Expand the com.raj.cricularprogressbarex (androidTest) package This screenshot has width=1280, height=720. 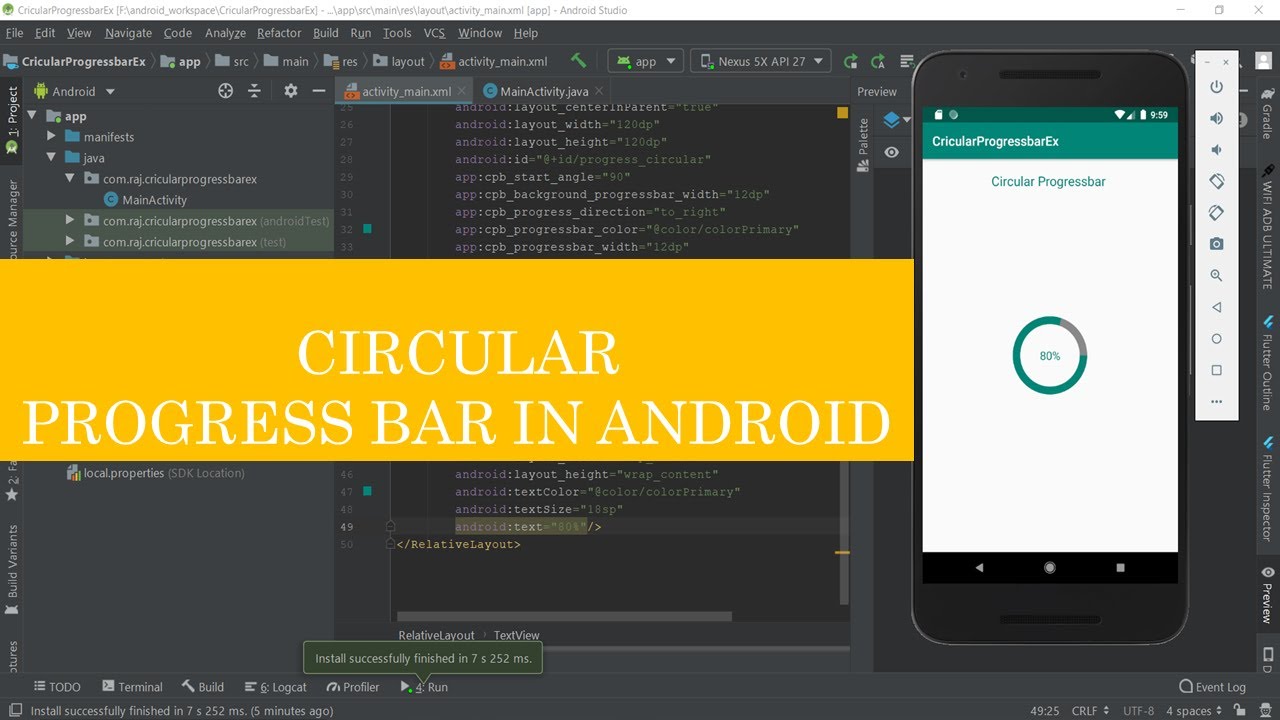(x=70, y=220)
